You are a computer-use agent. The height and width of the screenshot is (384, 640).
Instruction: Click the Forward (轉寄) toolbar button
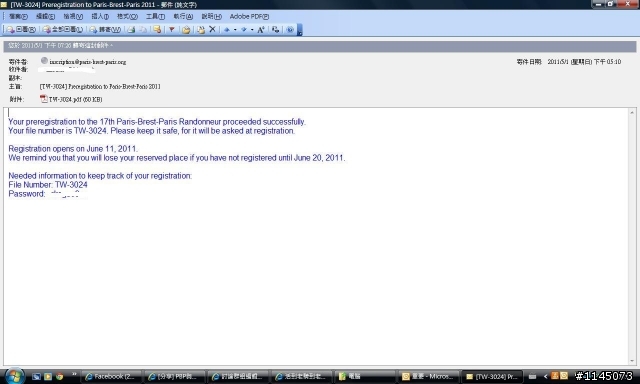(105, 29)
